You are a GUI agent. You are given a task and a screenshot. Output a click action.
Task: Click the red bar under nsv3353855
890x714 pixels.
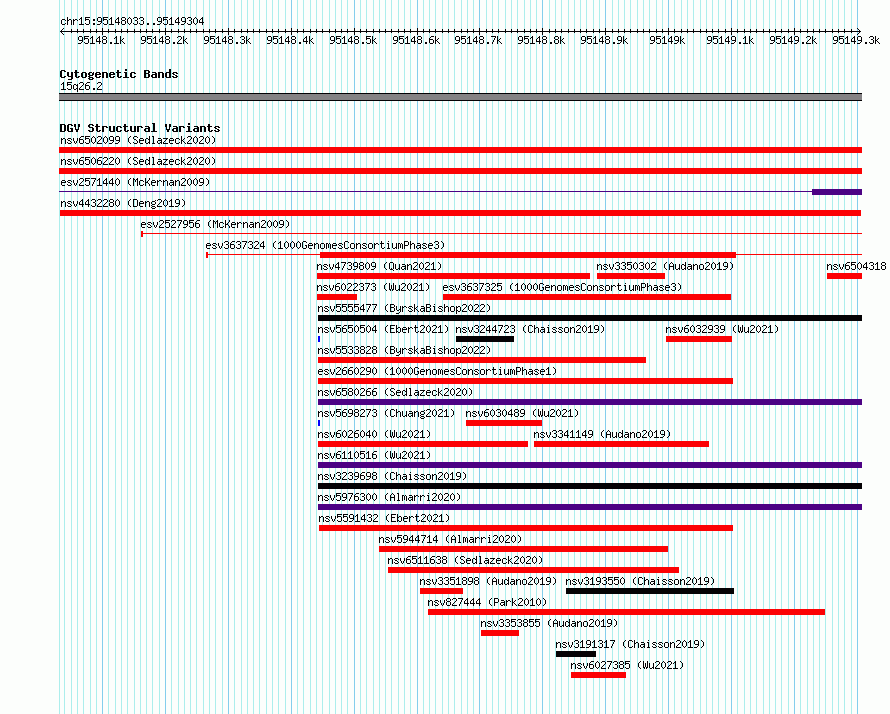point(500,633)
